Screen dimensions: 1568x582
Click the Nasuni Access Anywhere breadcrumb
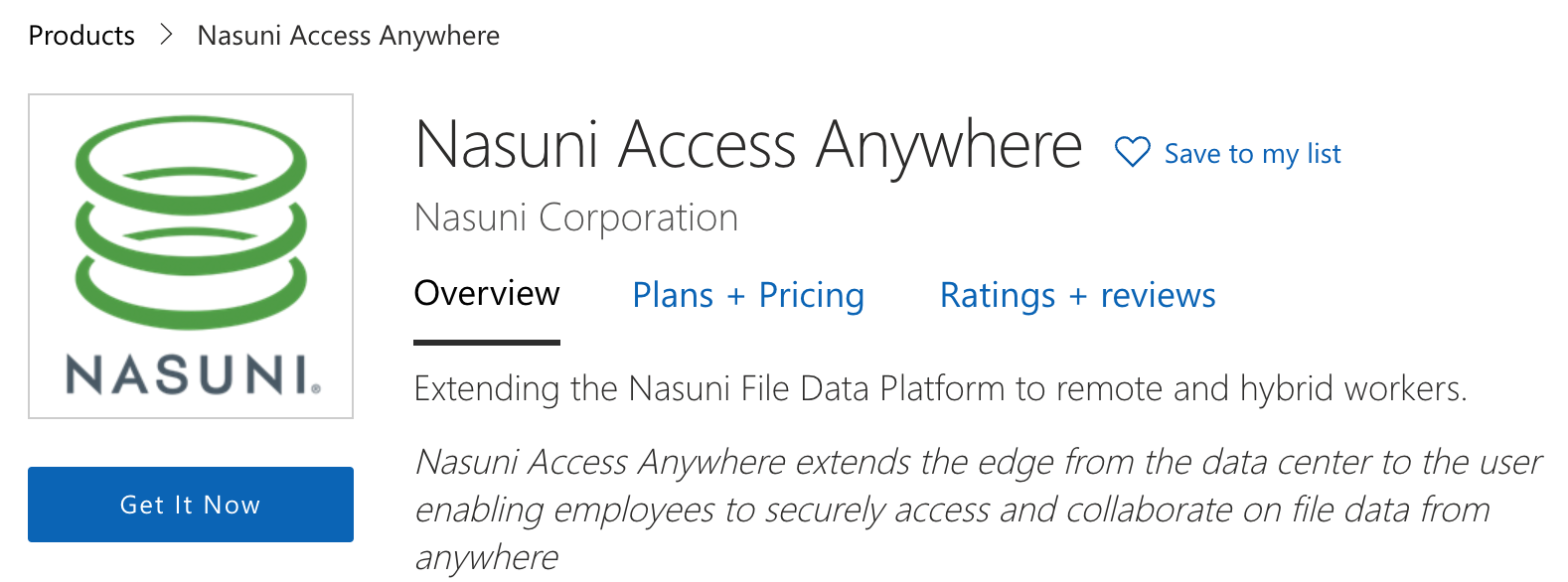coord(348,36)
